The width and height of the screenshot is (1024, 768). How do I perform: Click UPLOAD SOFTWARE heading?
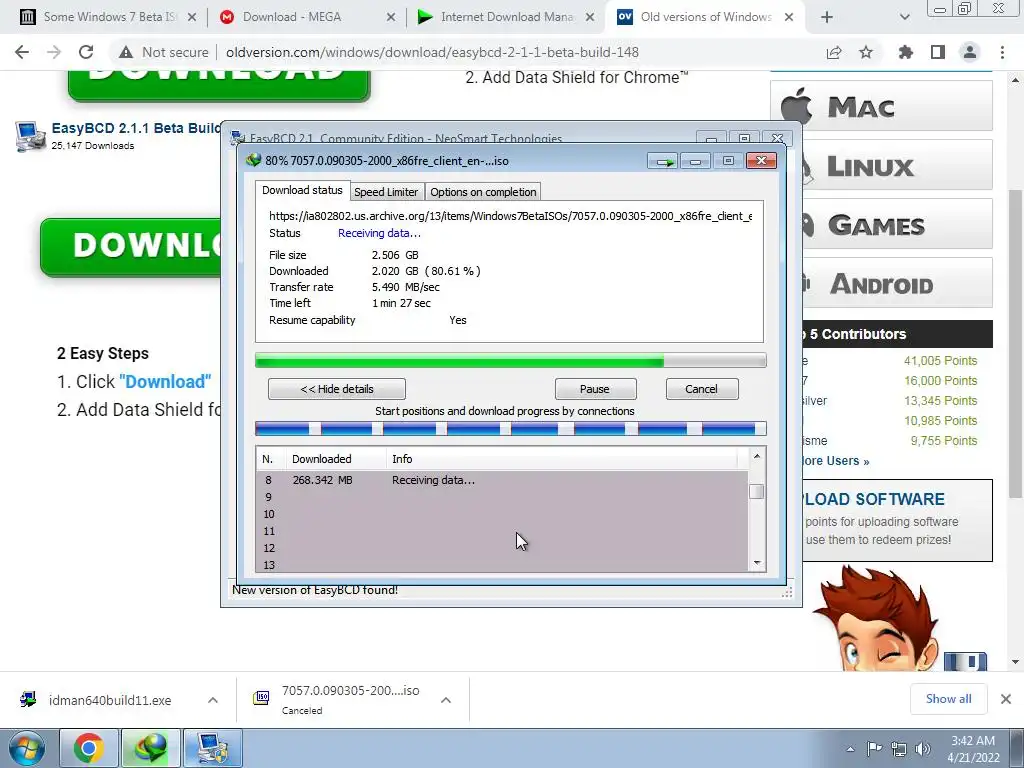tap(874, 499)
